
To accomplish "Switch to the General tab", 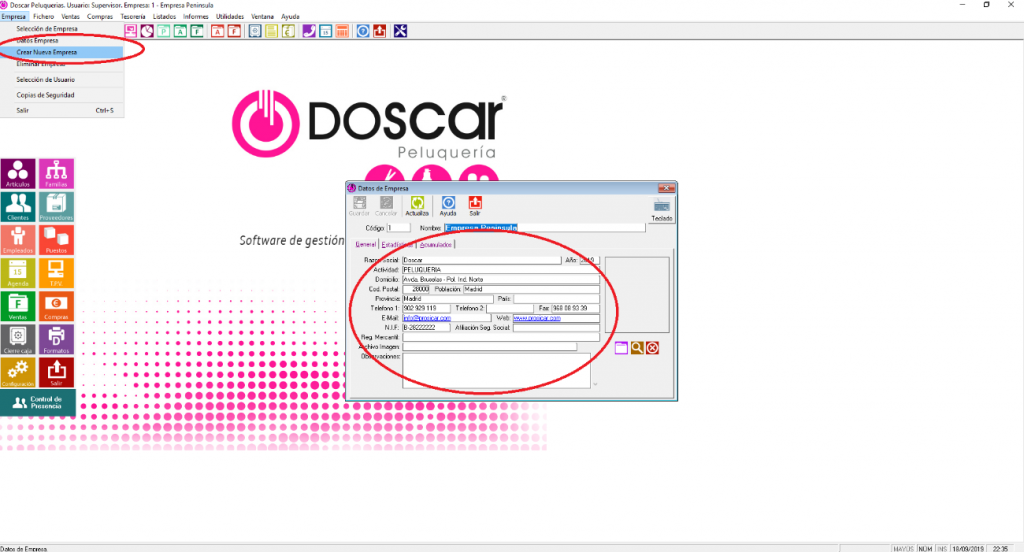I will click(366, 244).
